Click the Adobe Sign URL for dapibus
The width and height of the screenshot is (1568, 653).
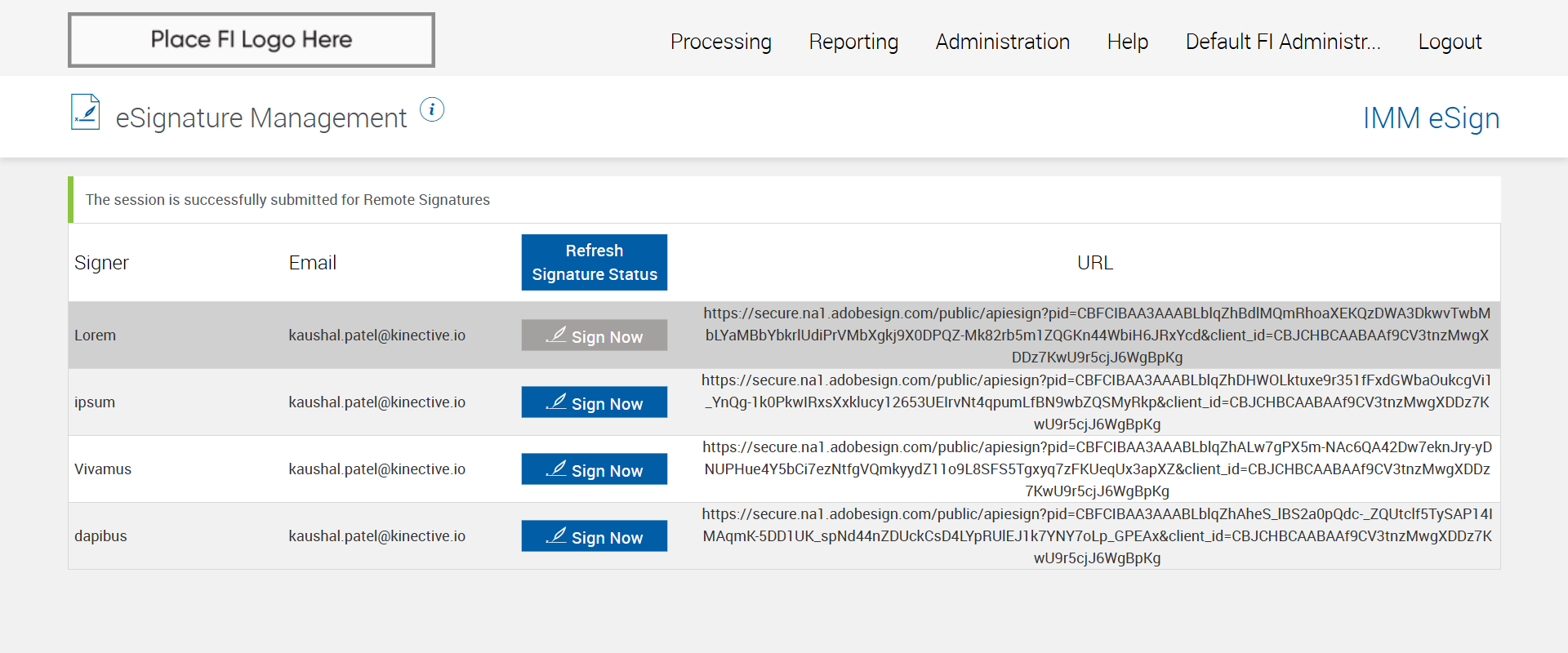pos(1096,536)
